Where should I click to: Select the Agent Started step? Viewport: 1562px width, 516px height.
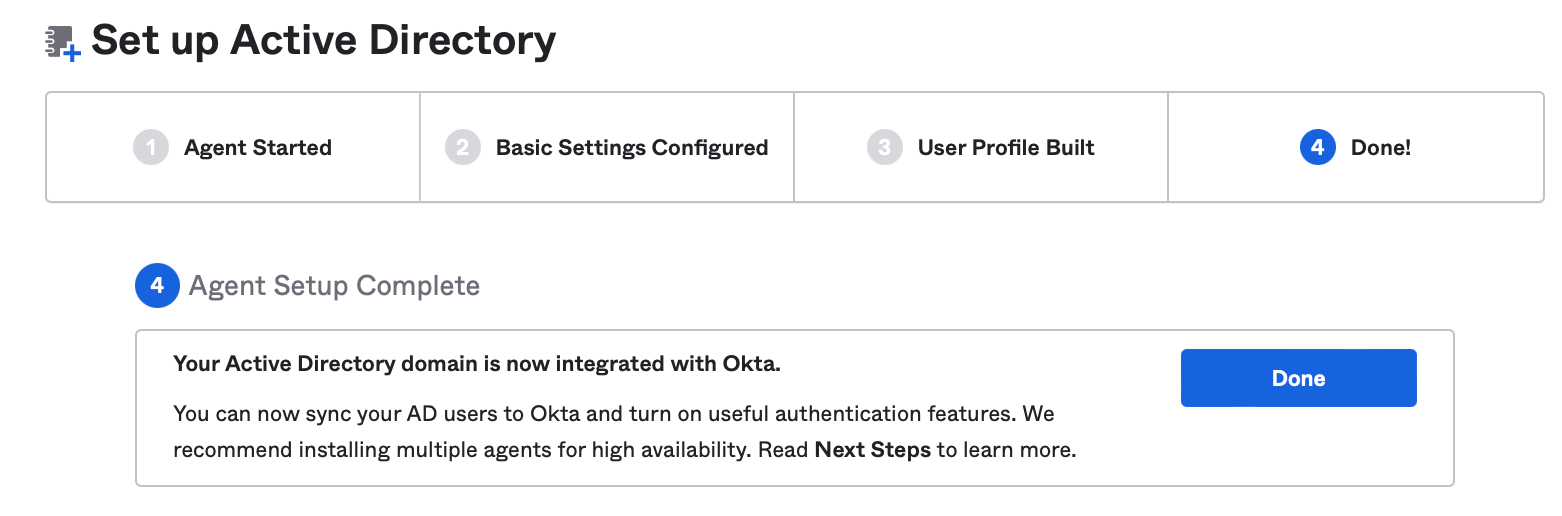click(258, 148)
